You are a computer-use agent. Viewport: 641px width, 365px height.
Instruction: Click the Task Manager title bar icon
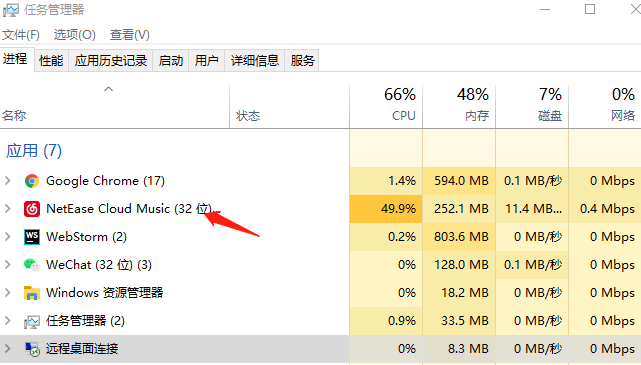[11, 10]
